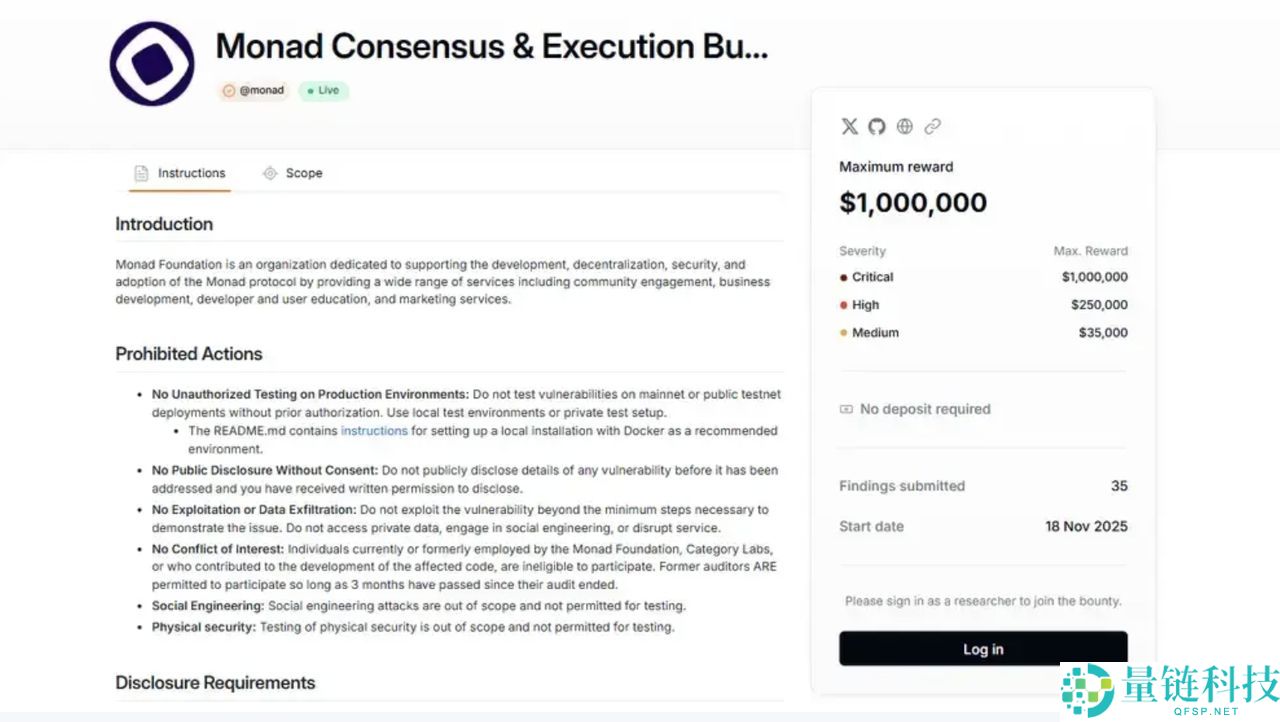Click the Live status badge

pyautogui.click(x=323, y=90)
